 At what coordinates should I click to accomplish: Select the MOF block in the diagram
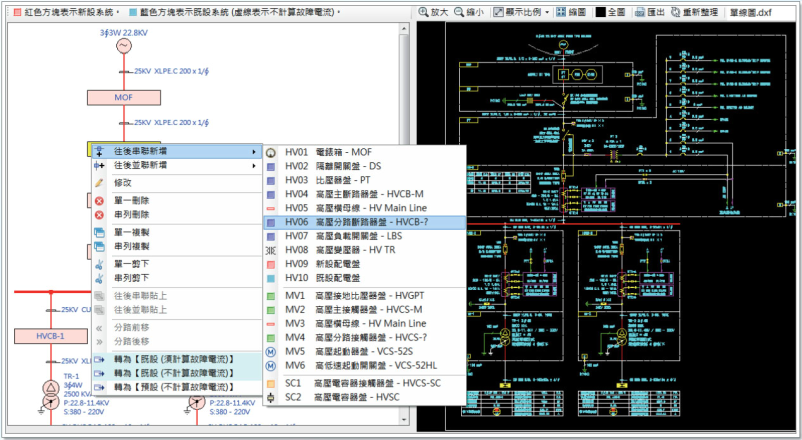pyautogui.click(x=124, y=97)
